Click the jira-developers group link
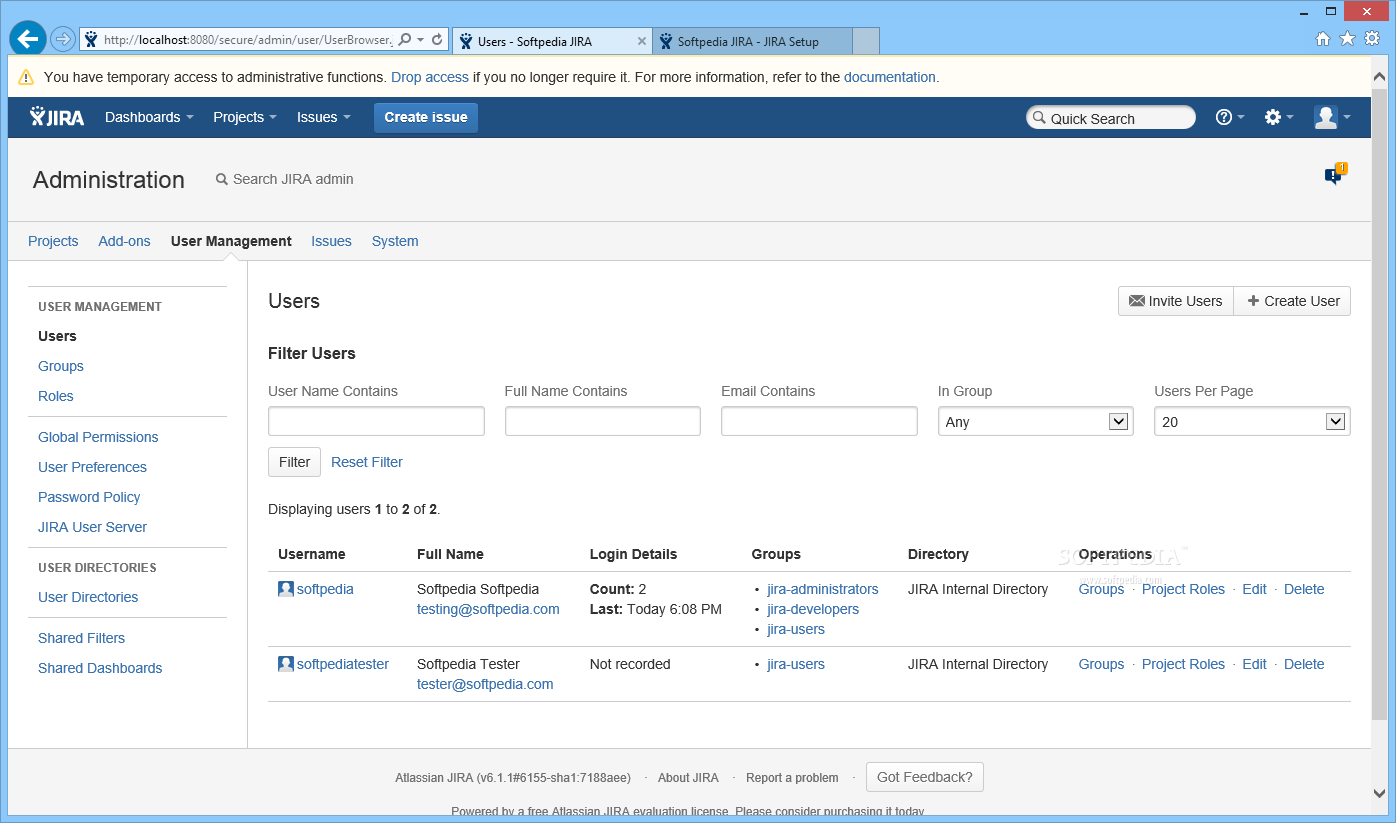Viewport: 1396px width, 823px height. pyautogui.click(x=813, y=609)
